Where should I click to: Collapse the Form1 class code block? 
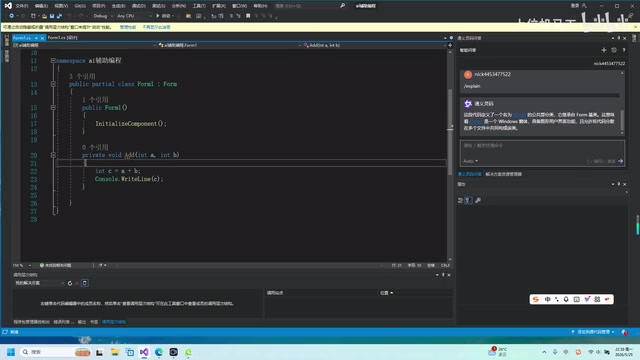point(53,84)
